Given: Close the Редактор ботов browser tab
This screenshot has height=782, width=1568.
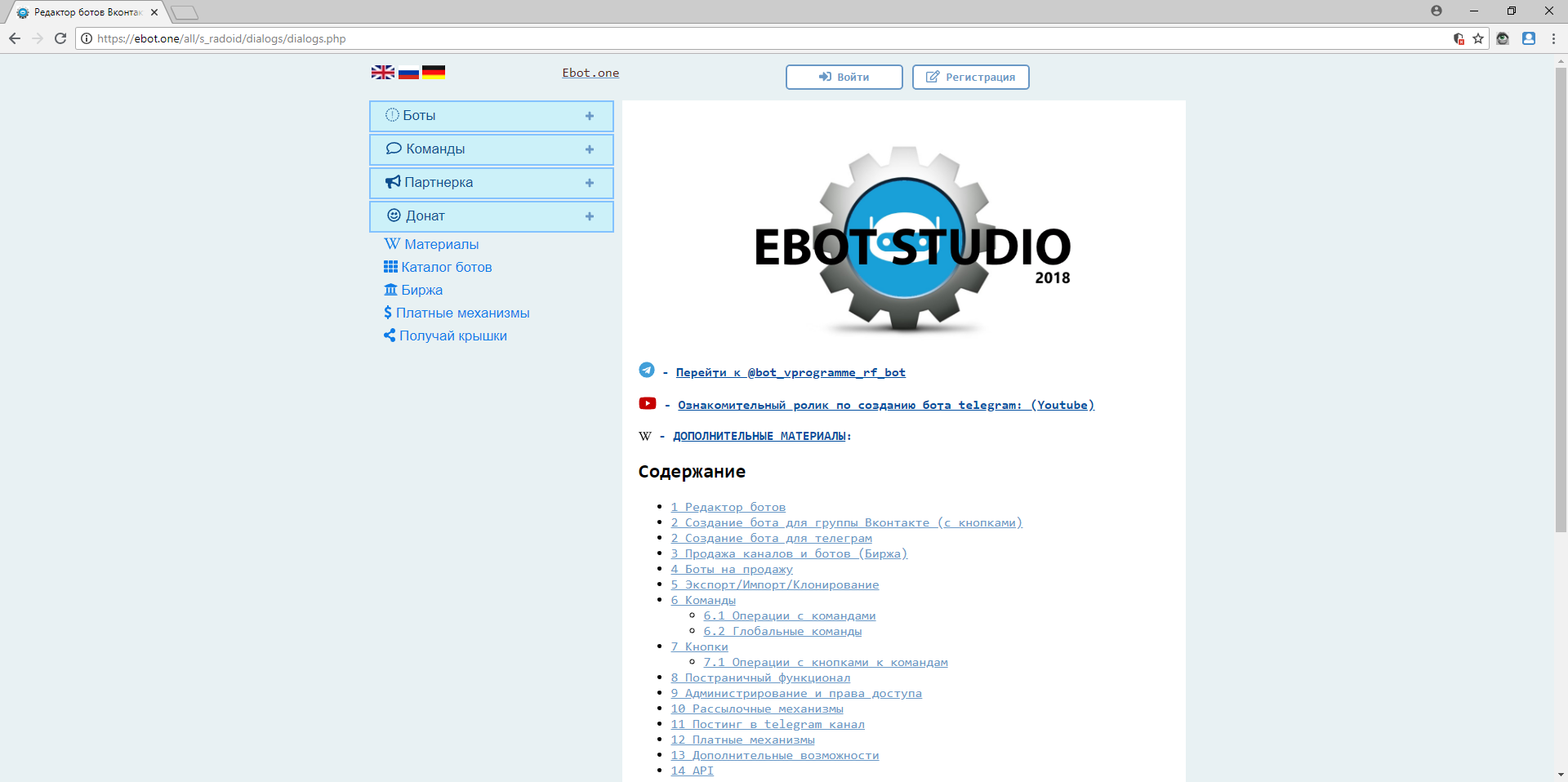Looking at the screenshot, I should coord(154,12).
